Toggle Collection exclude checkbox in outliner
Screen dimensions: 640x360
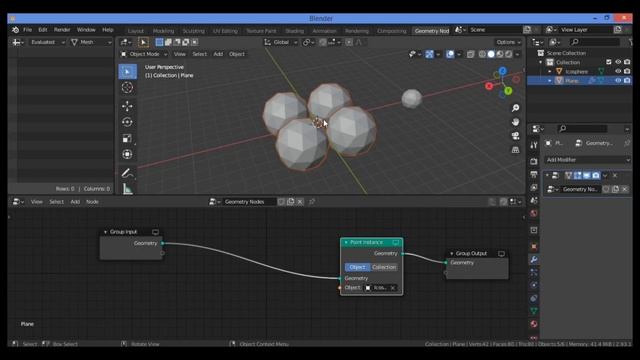coord(609,62)
